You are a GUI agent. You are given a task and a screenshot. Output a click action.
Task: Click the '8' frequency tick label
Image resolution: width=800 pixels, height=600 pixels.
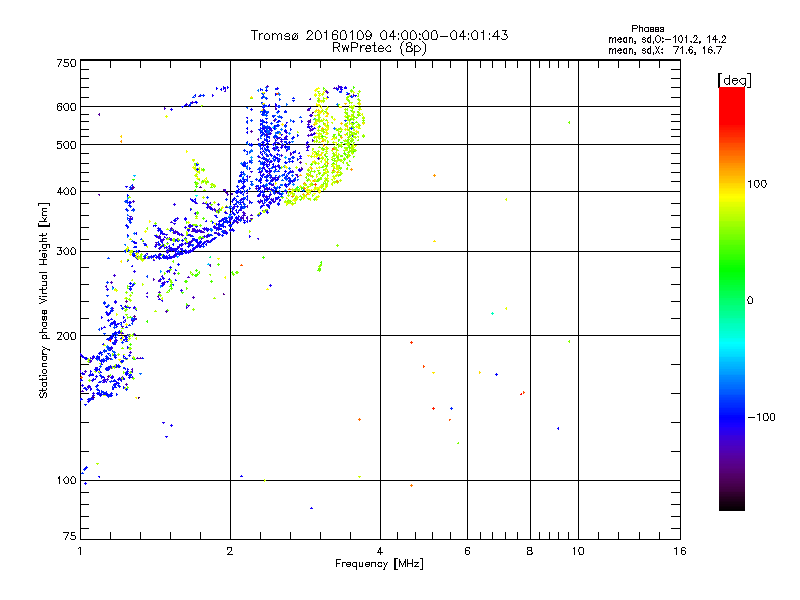(530, 551)
